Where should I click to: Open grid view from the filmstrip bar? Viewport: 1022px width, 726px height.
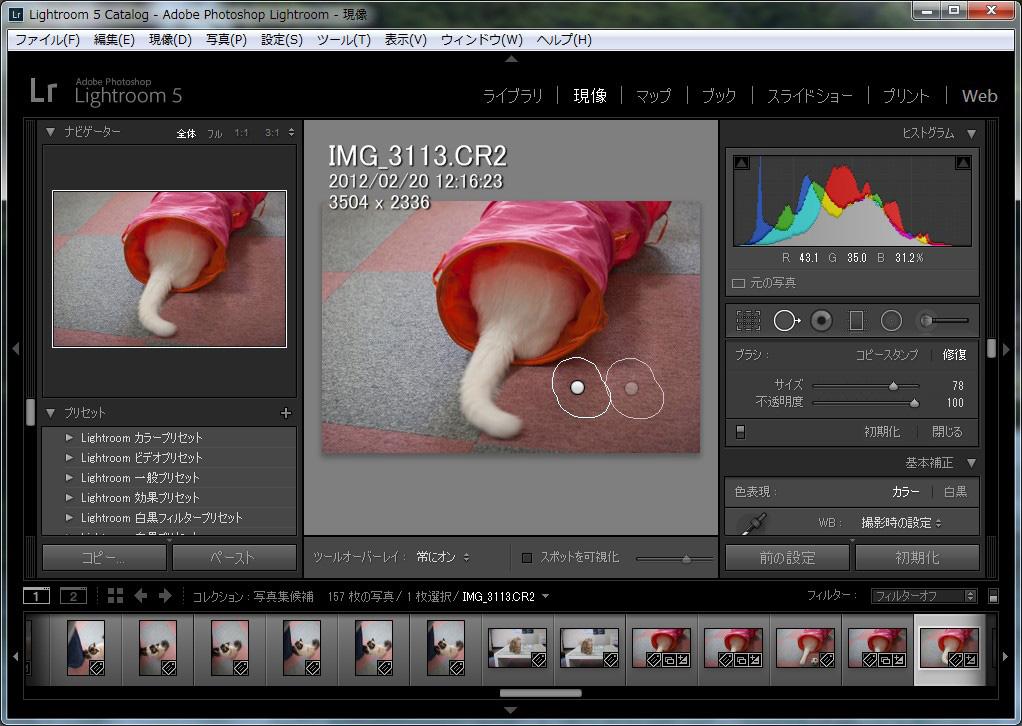(x=115, y=596)
